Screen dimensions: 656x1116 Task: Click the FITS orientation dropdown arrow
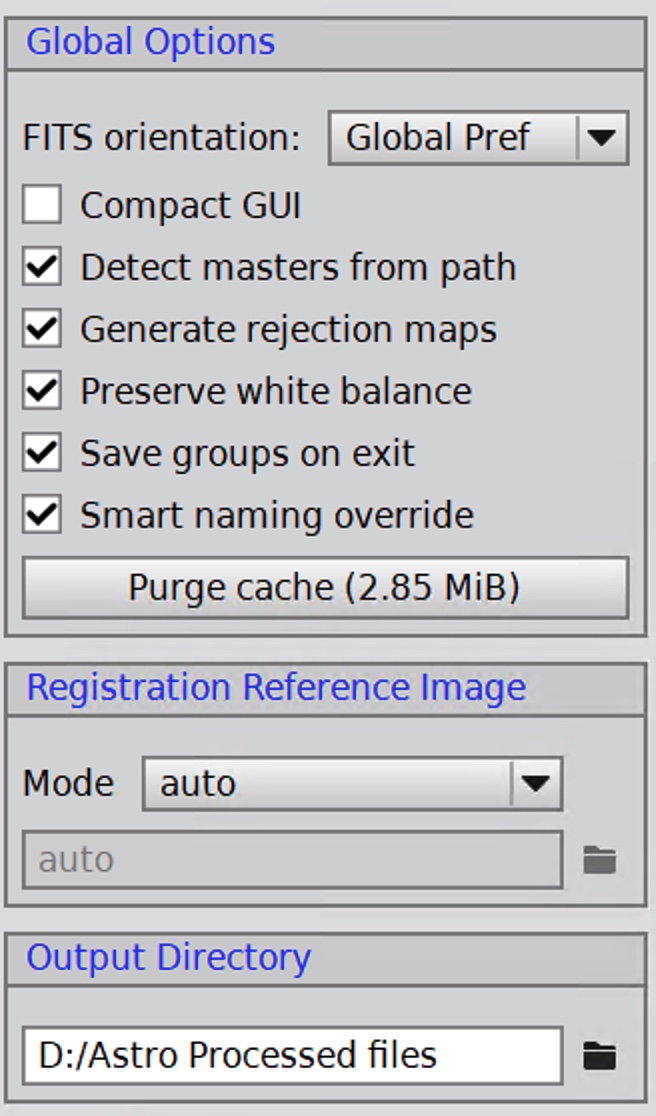(x=602, y=137)
